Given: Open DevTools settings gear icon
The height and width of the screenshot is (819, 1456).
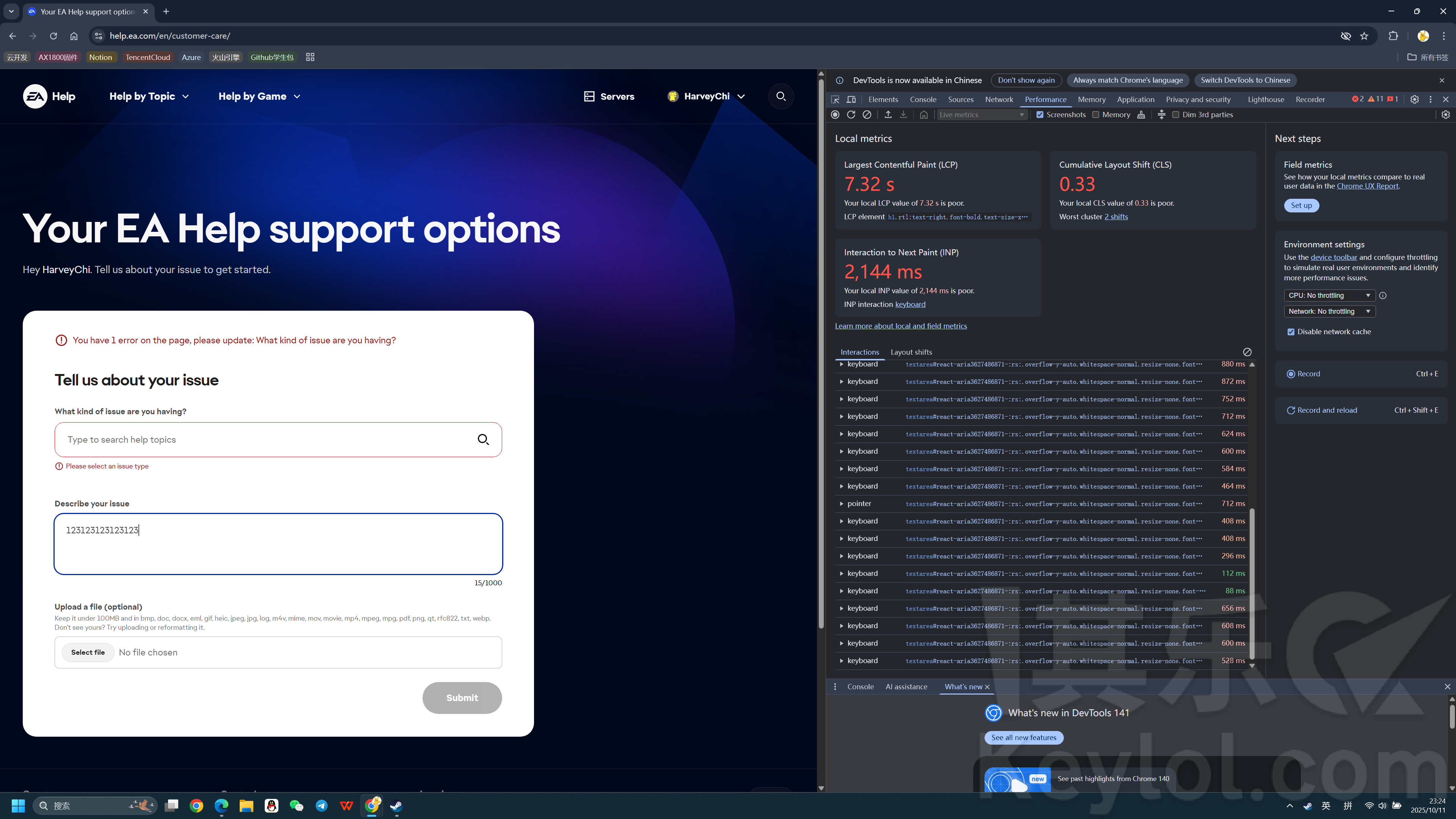Looking at the screenshot, I should pos(1414,99).
